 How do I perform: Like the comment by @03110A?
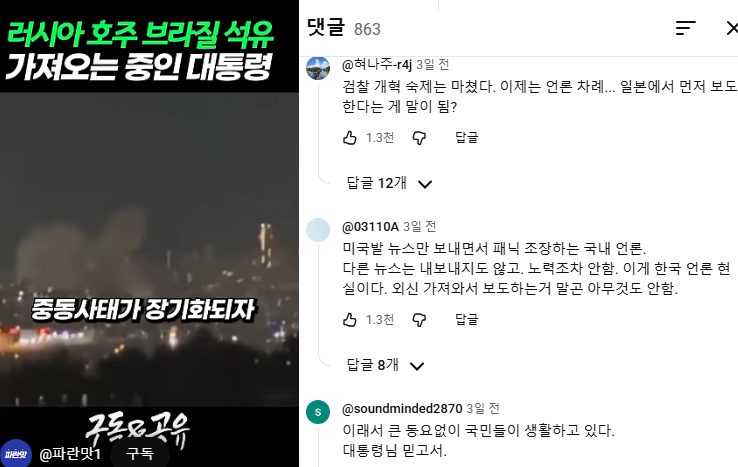pos(350,320)
